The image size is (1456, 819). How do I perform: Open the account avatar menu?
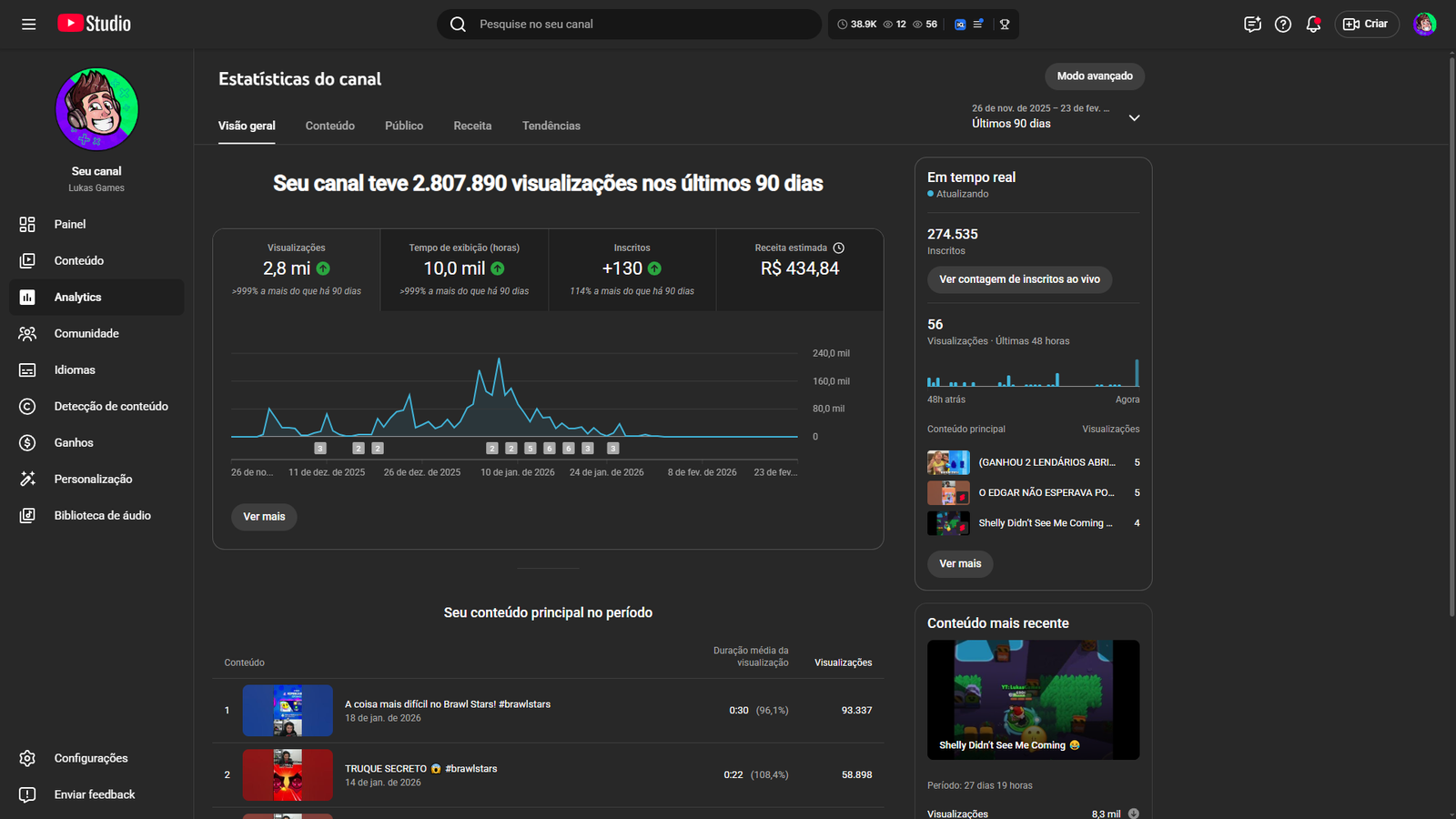1424,25
